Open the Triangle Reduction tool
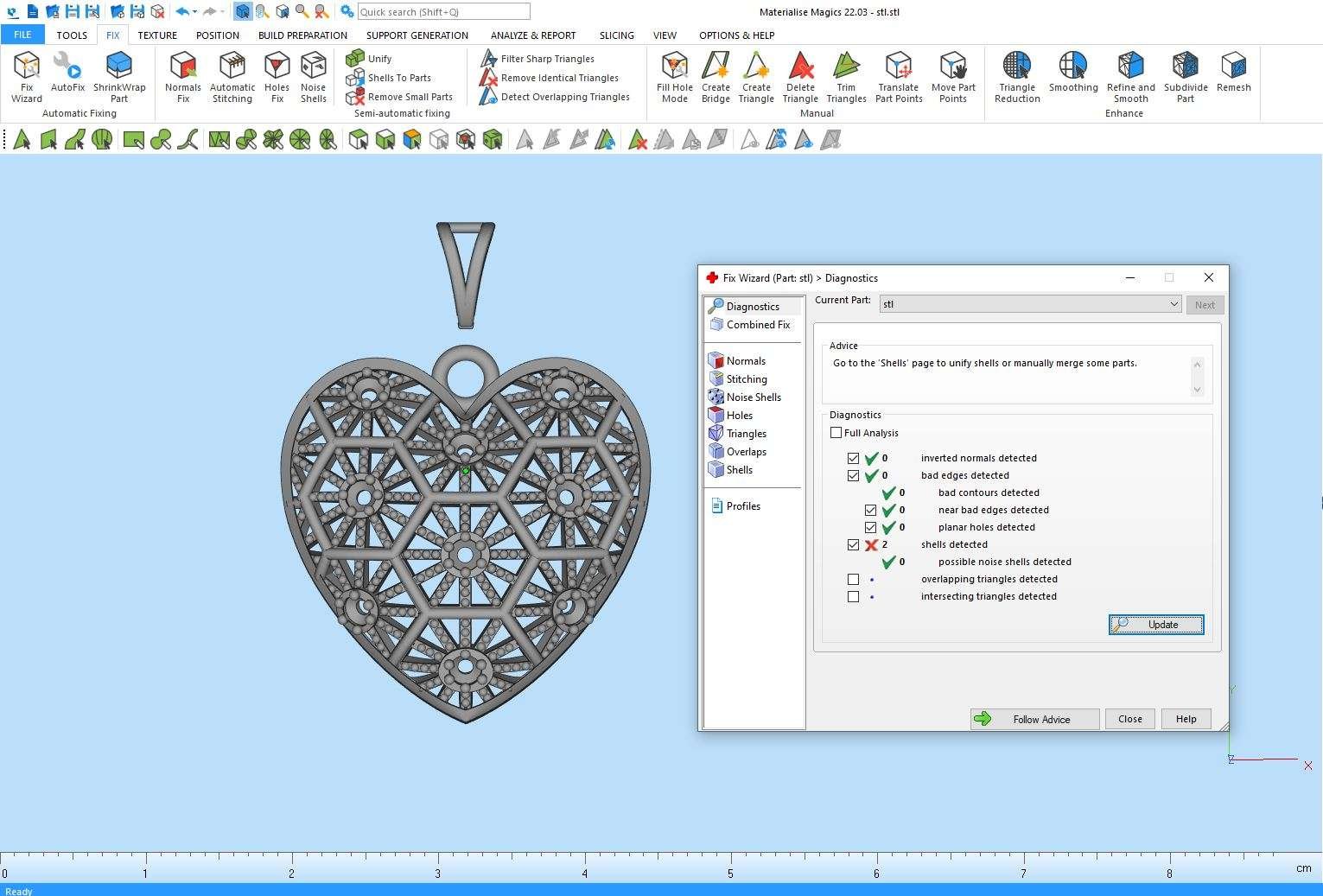This screenshot has width=1323, height=896. tap(1017, 76)
